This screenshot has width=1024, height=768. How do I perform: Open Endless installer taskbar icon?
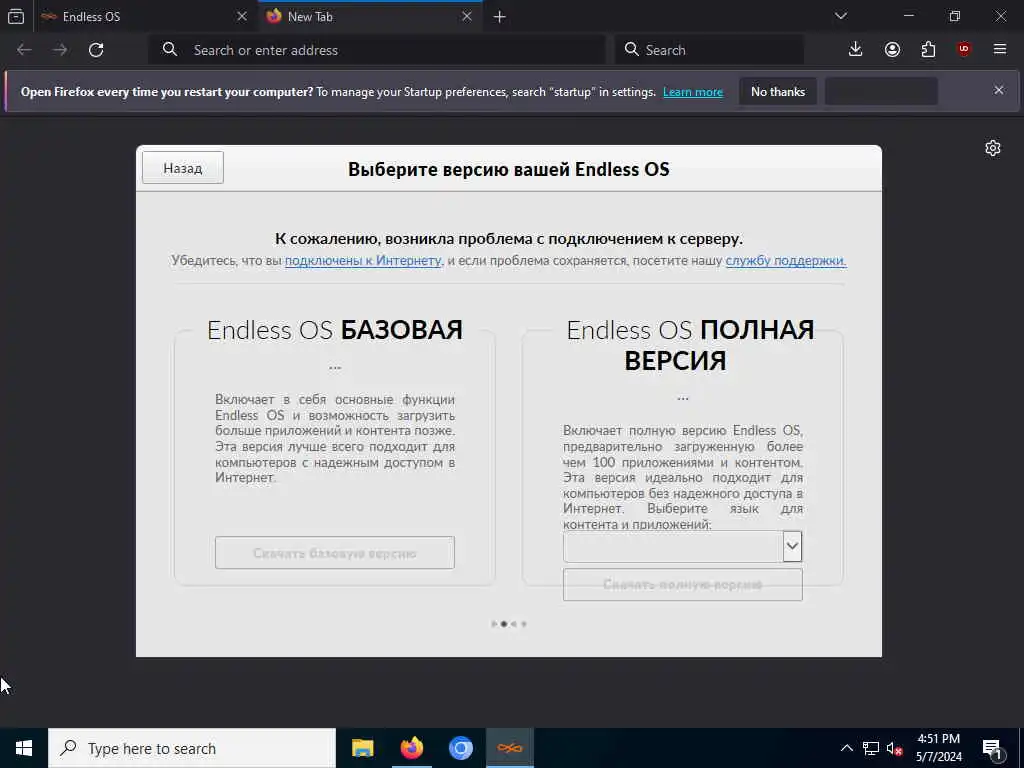coord(510,748)
